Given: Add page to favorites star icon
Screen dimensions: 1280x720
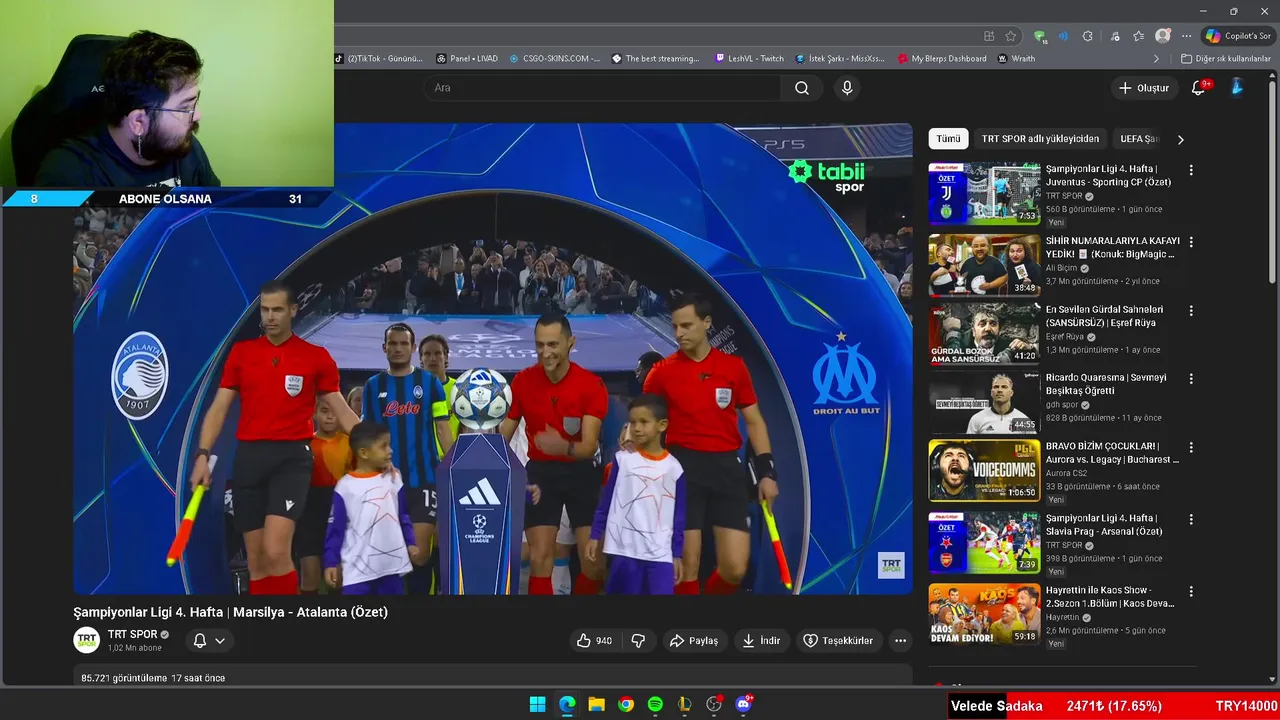Looking at the screenshot, I should [1011, 36].
